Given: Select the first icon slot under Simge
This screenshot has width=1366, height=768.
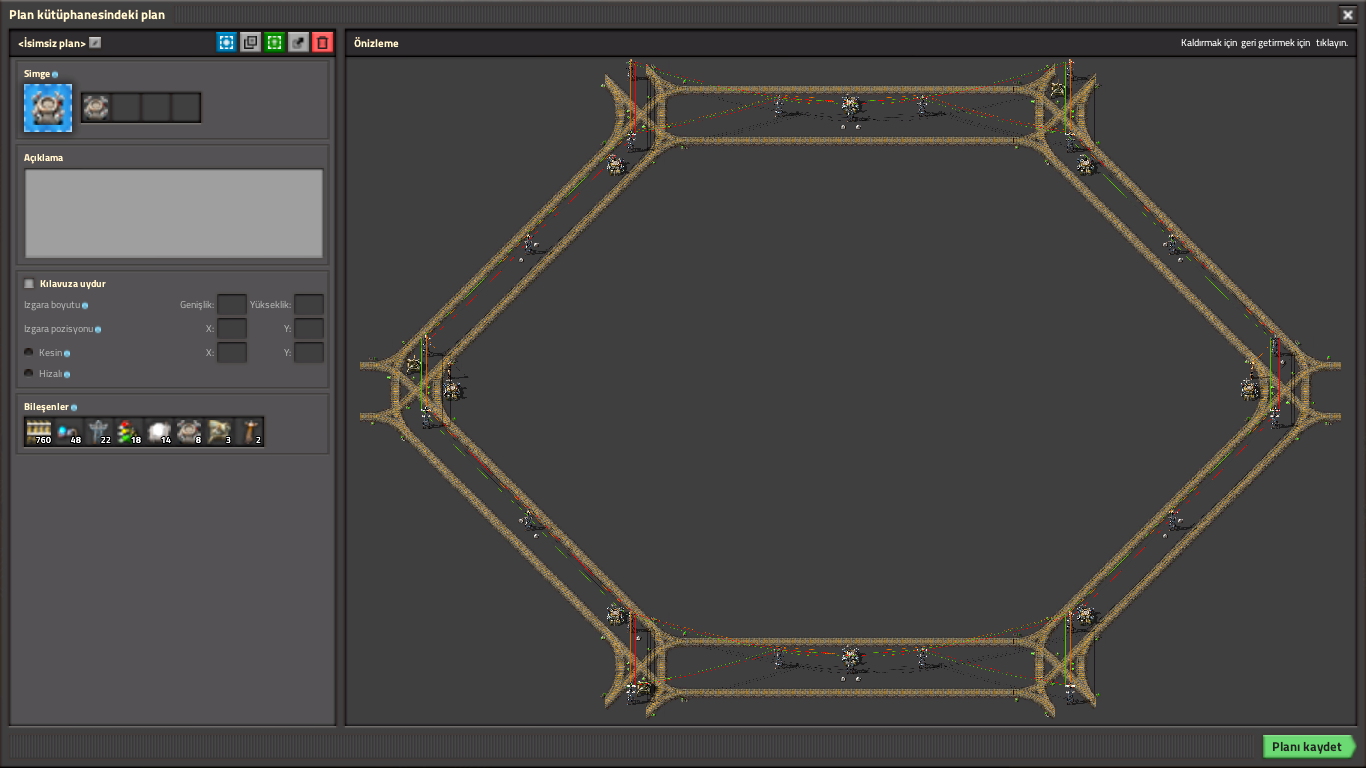Looking at the screenshot, I should point(97,107).
